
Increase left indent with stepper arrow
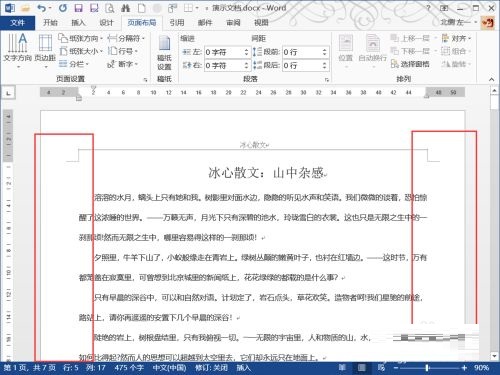point(247,50)
